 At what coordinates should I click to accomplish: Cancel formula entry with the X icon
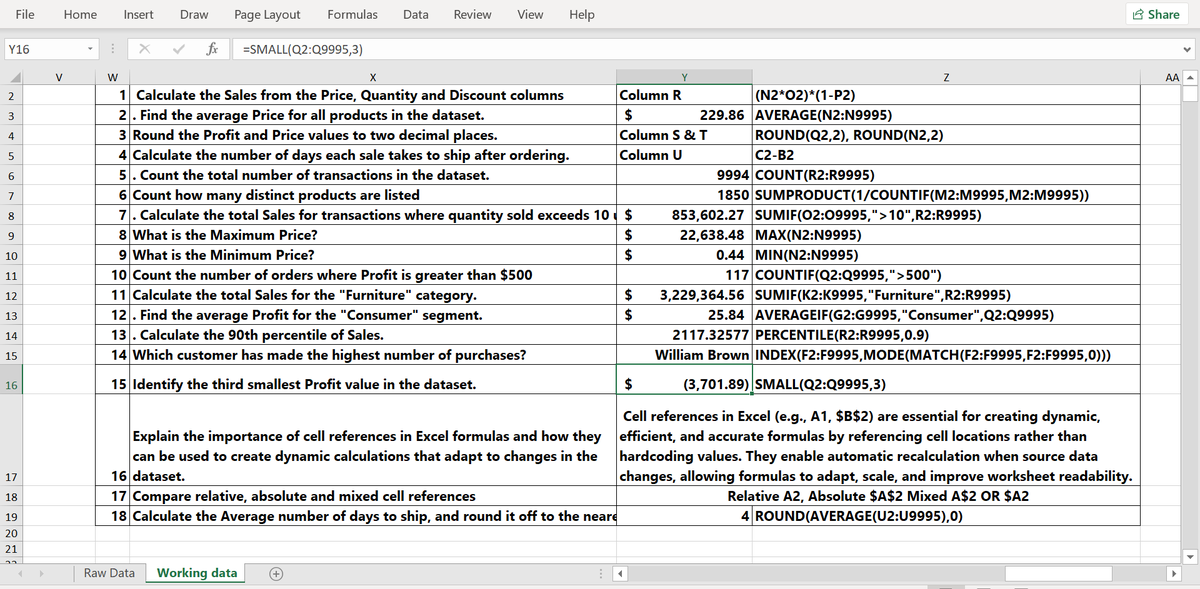click(143, 49)
